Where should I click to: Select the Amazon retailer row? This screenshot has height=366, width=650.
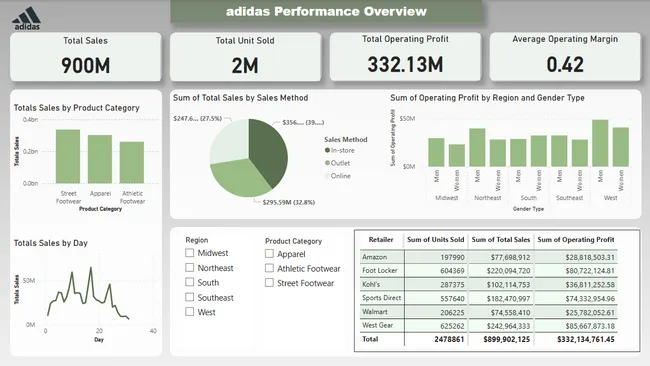click(x=488, y=257)
